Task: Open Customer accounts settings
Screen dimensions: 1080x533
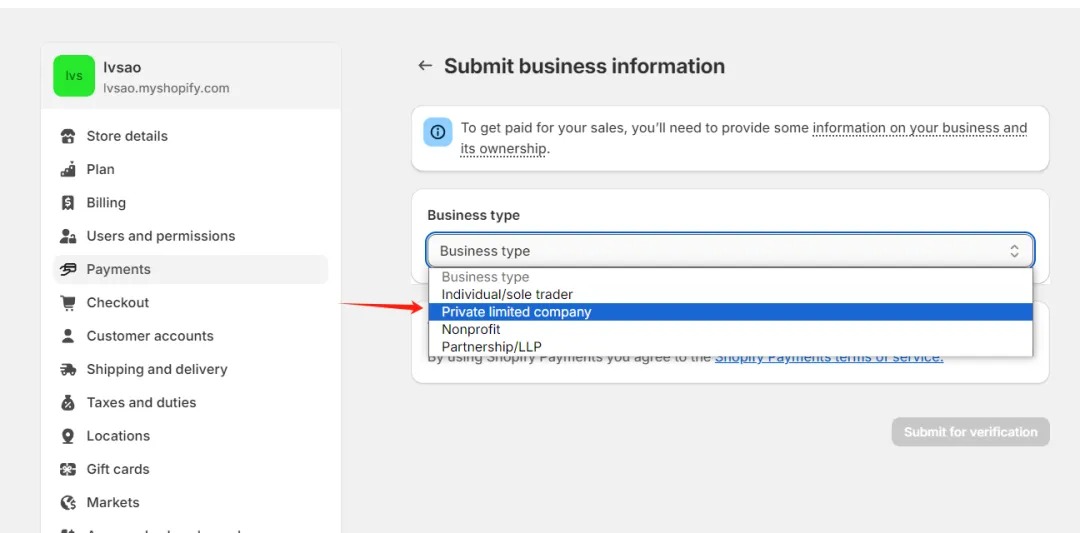Action: [x=150, y=336]
